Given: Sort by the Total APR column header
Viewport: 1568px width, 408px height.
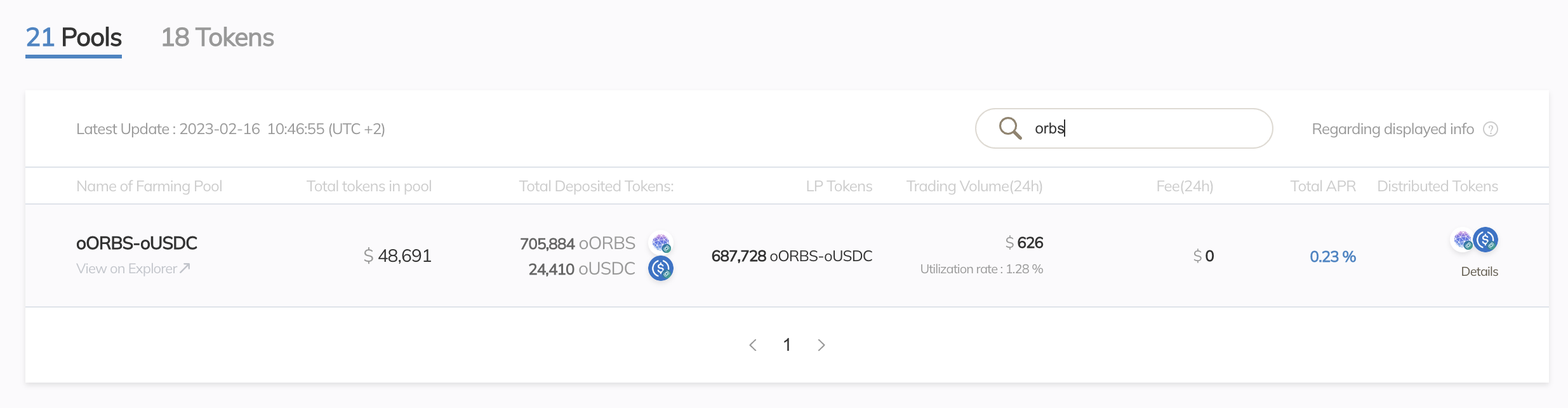Looking at the screenshot, I should click(x=1323, y=186).
